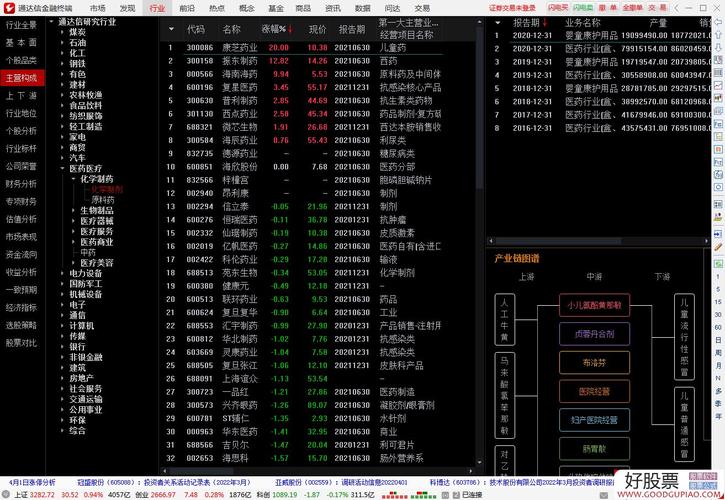Click the 闪电卖 quick sell button
This screenshot has height=500, width=725.
click(583, 8)
